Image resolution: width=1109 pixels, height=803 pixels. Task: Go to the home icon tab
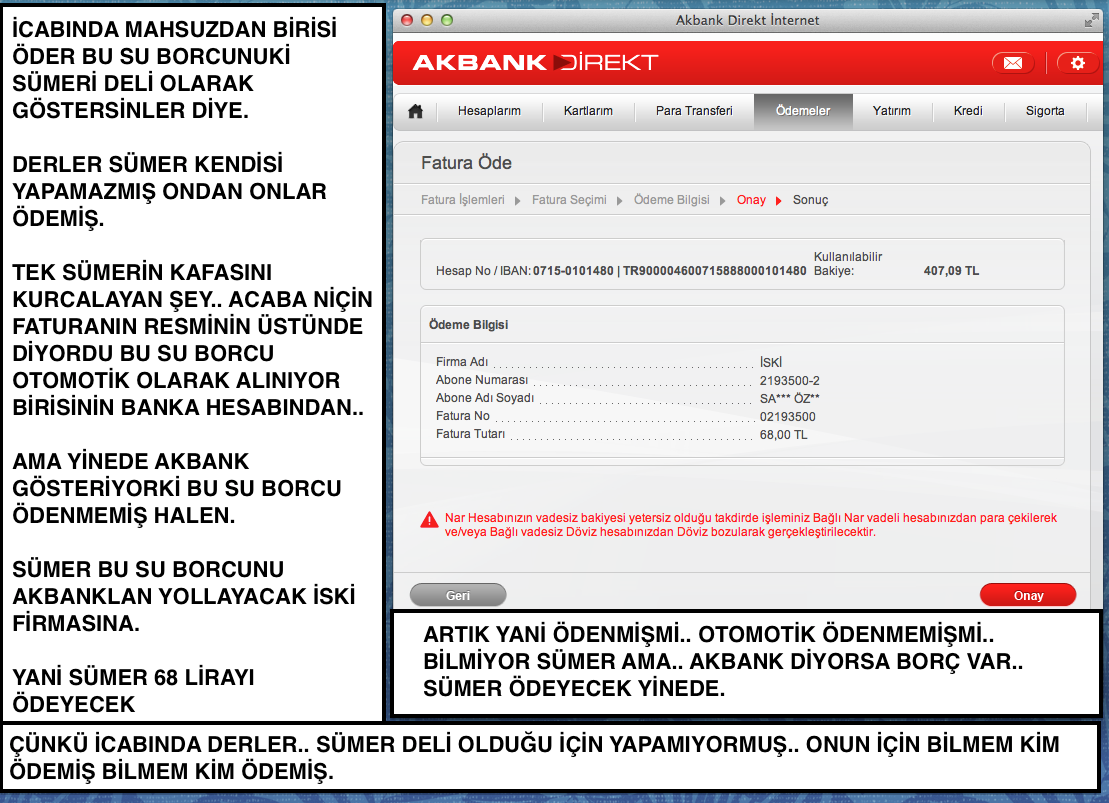(x=416, y=111)
